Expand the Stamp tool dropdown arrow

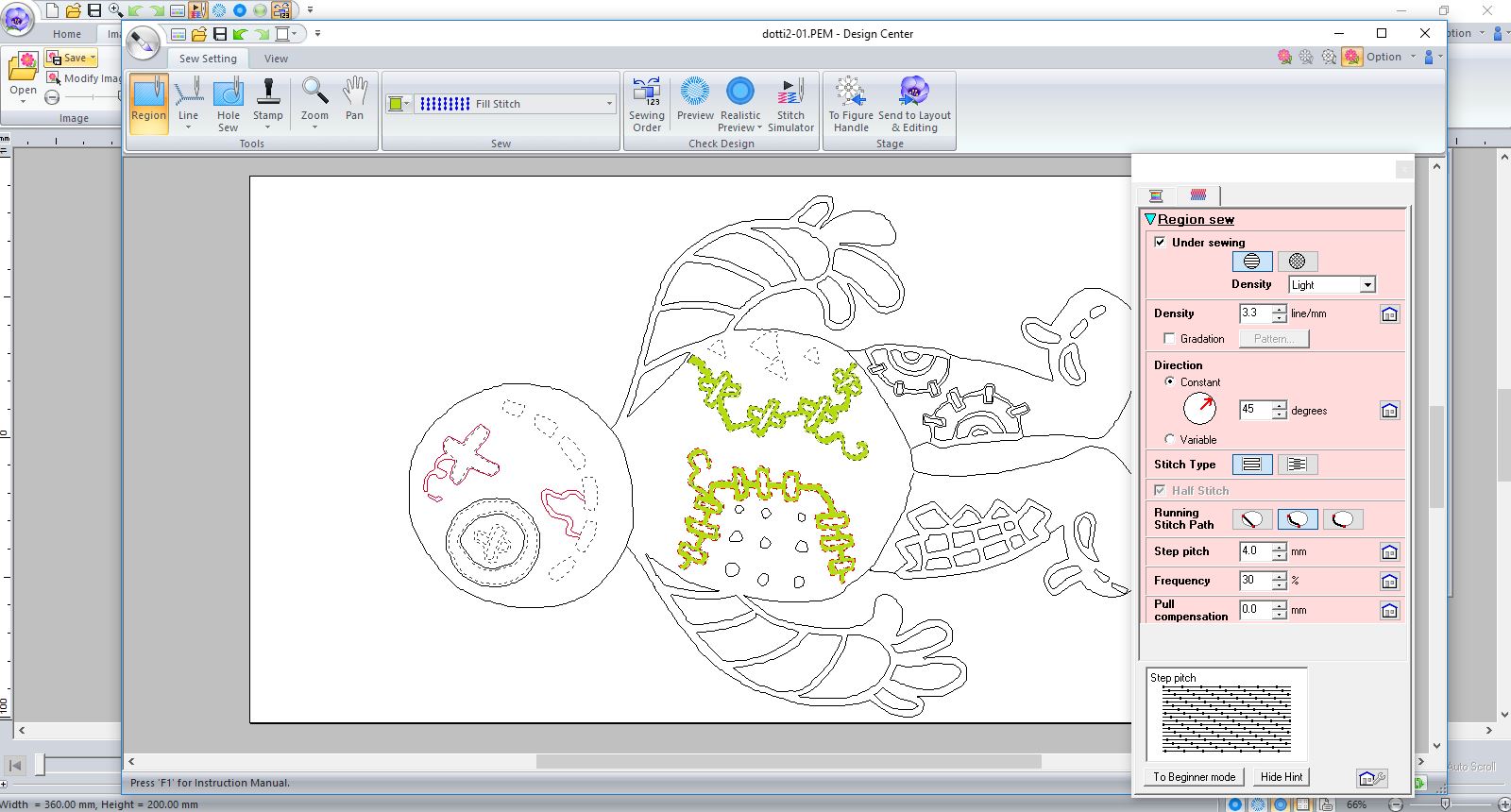click(x=268, y=127)
